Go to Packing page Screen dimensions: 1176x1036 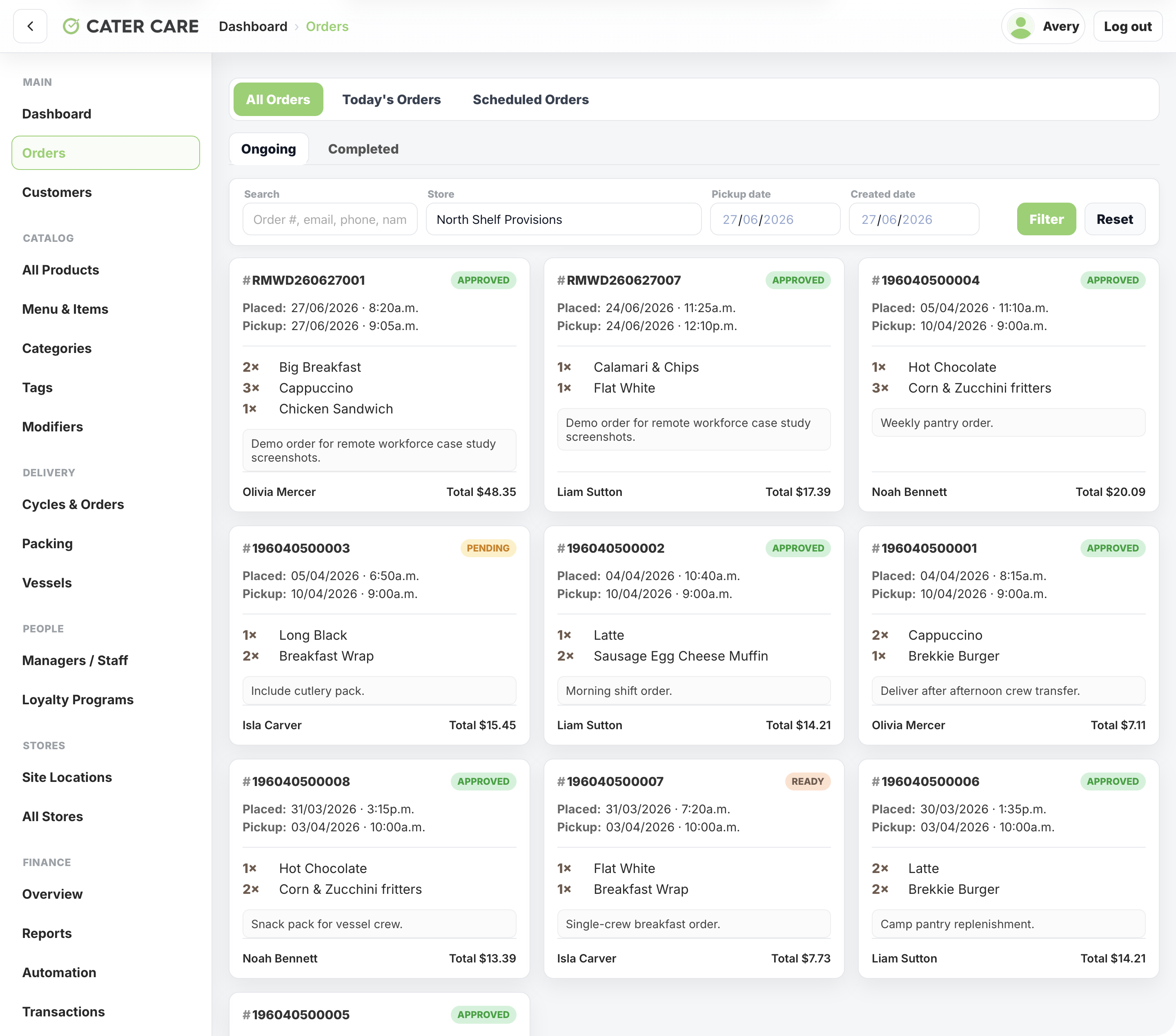[x=106, y=543]
